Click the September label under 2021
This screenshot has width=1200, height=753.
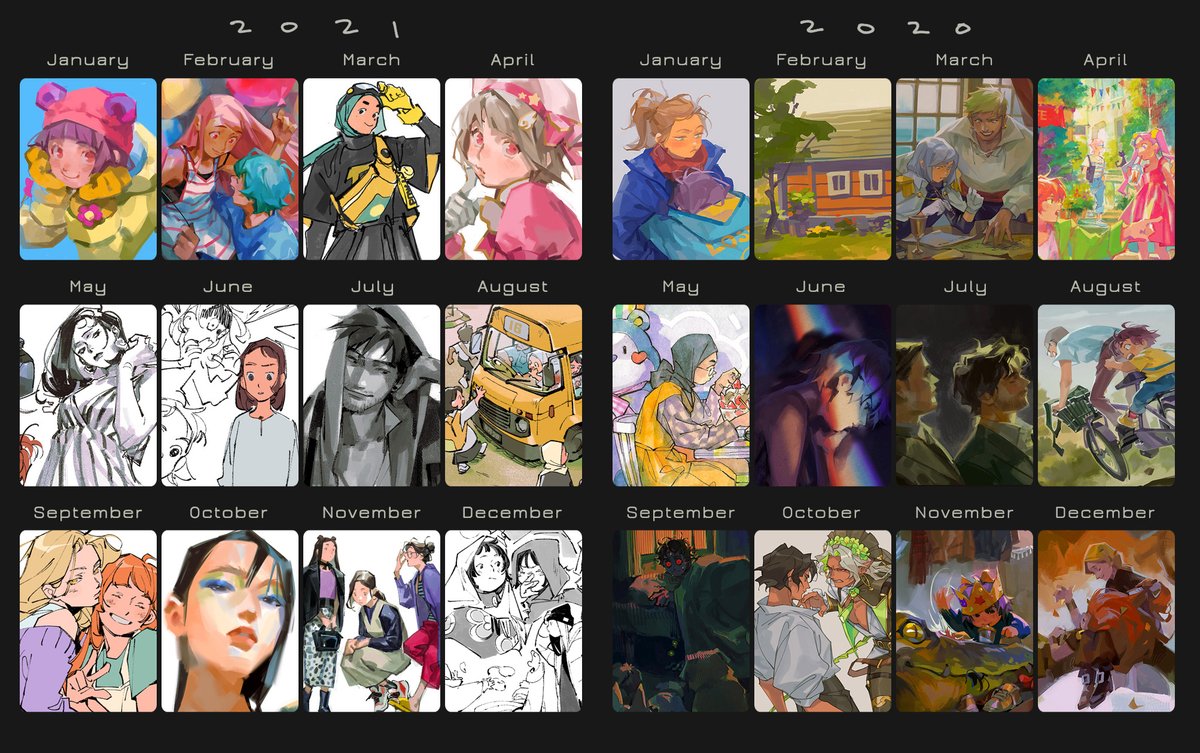pos(88,513)
